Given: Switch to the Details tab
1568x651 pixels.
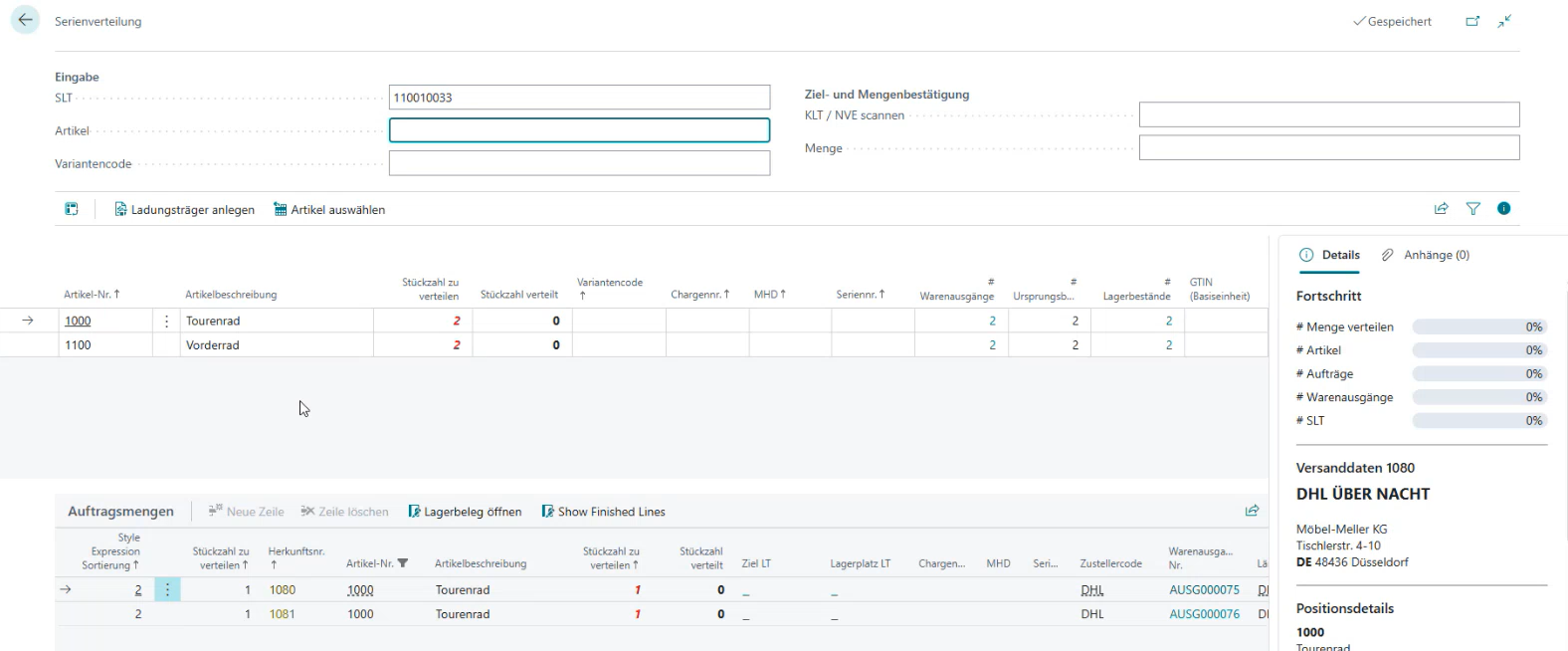Looking at the screenshot, I should (x=1329, y=255).
